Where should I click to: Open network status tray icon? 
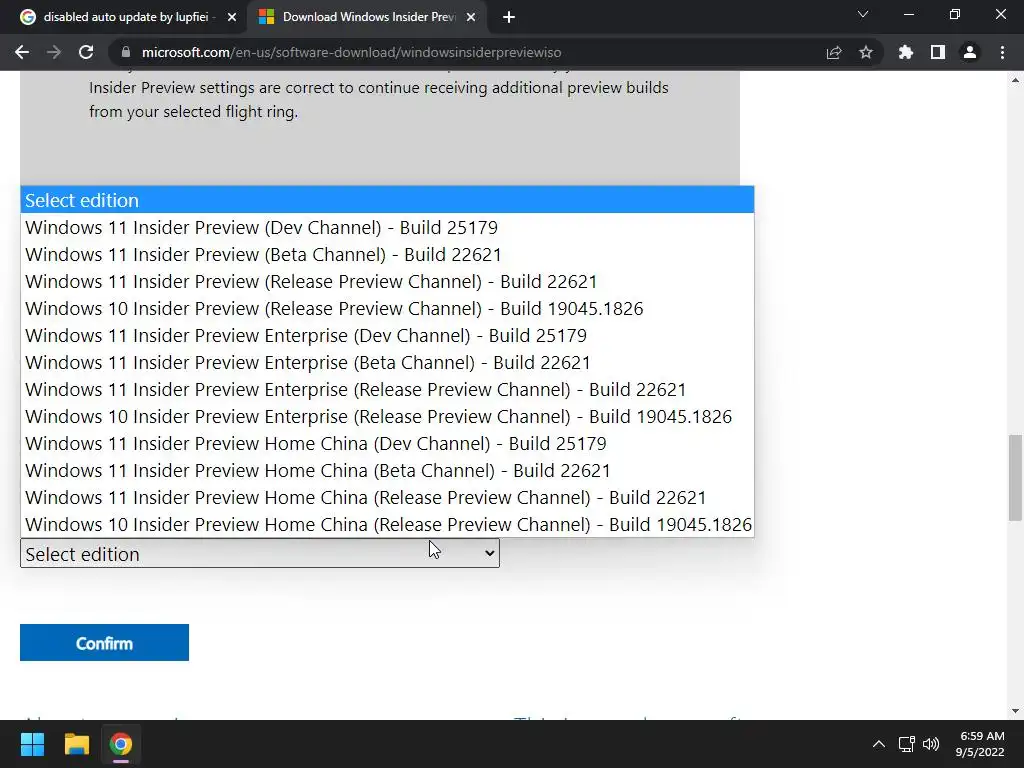(x=906, y=744)
